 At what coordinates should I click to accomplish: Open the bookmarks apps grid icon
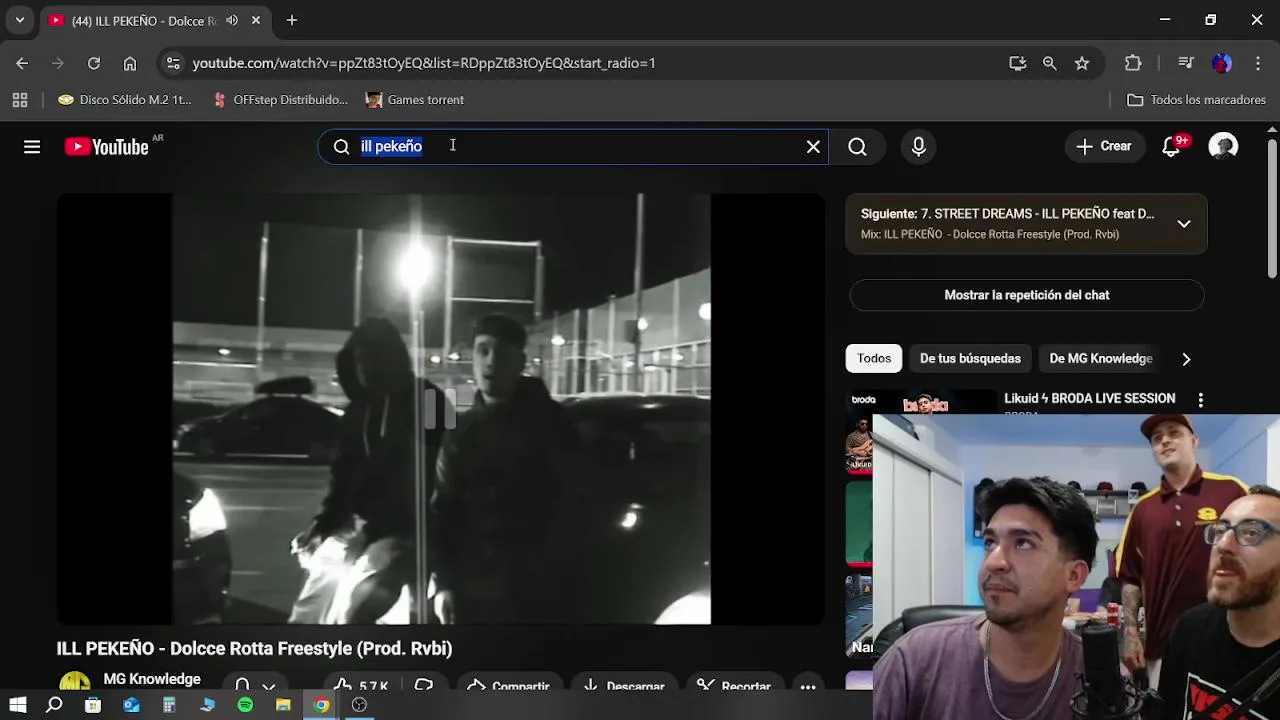coord(19,100)
